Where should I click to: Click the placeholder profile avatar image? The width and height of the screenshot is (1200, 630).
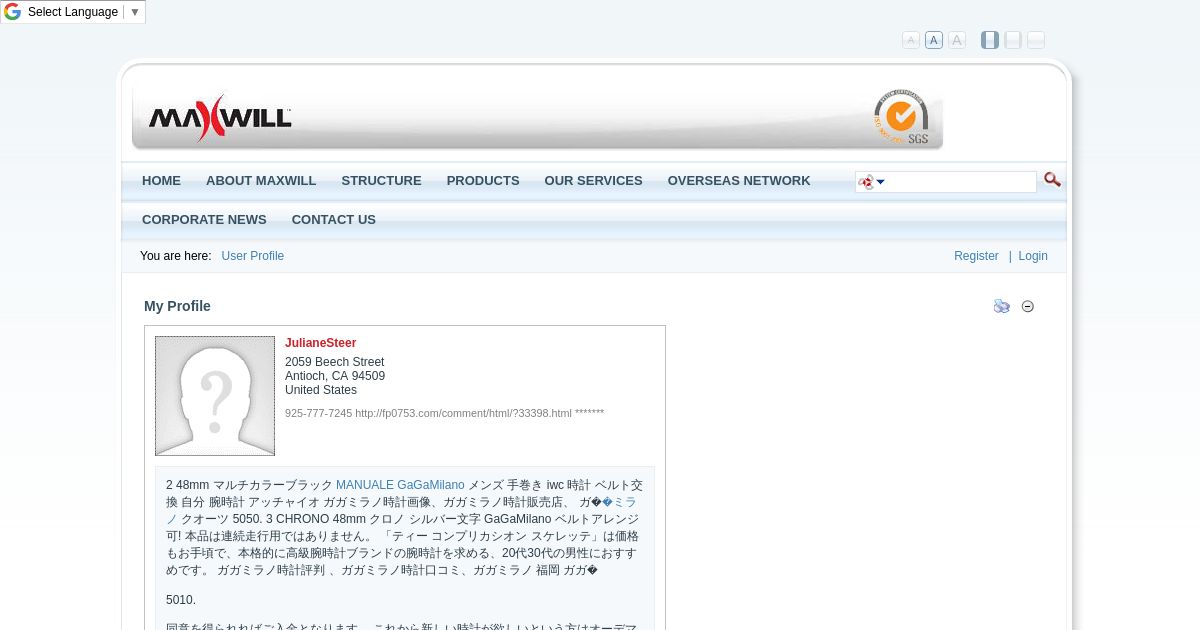coord(215,396)
